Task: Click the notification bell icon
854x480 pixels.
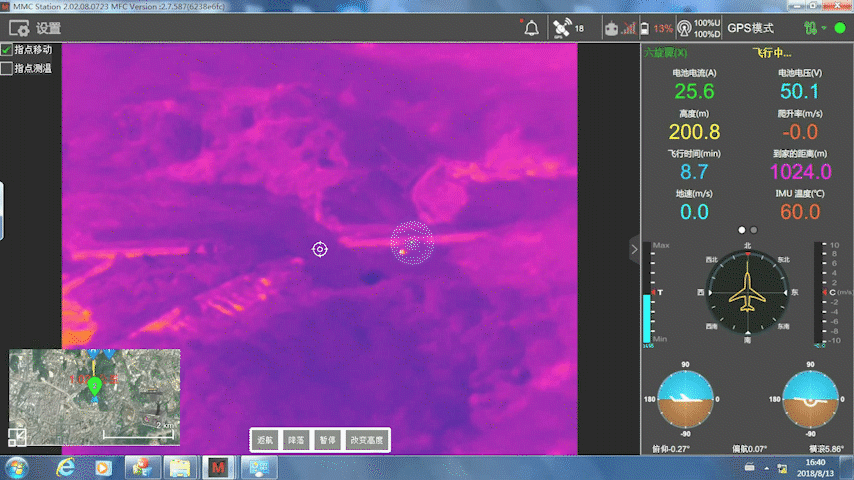Action: click(x=532, y=28)
